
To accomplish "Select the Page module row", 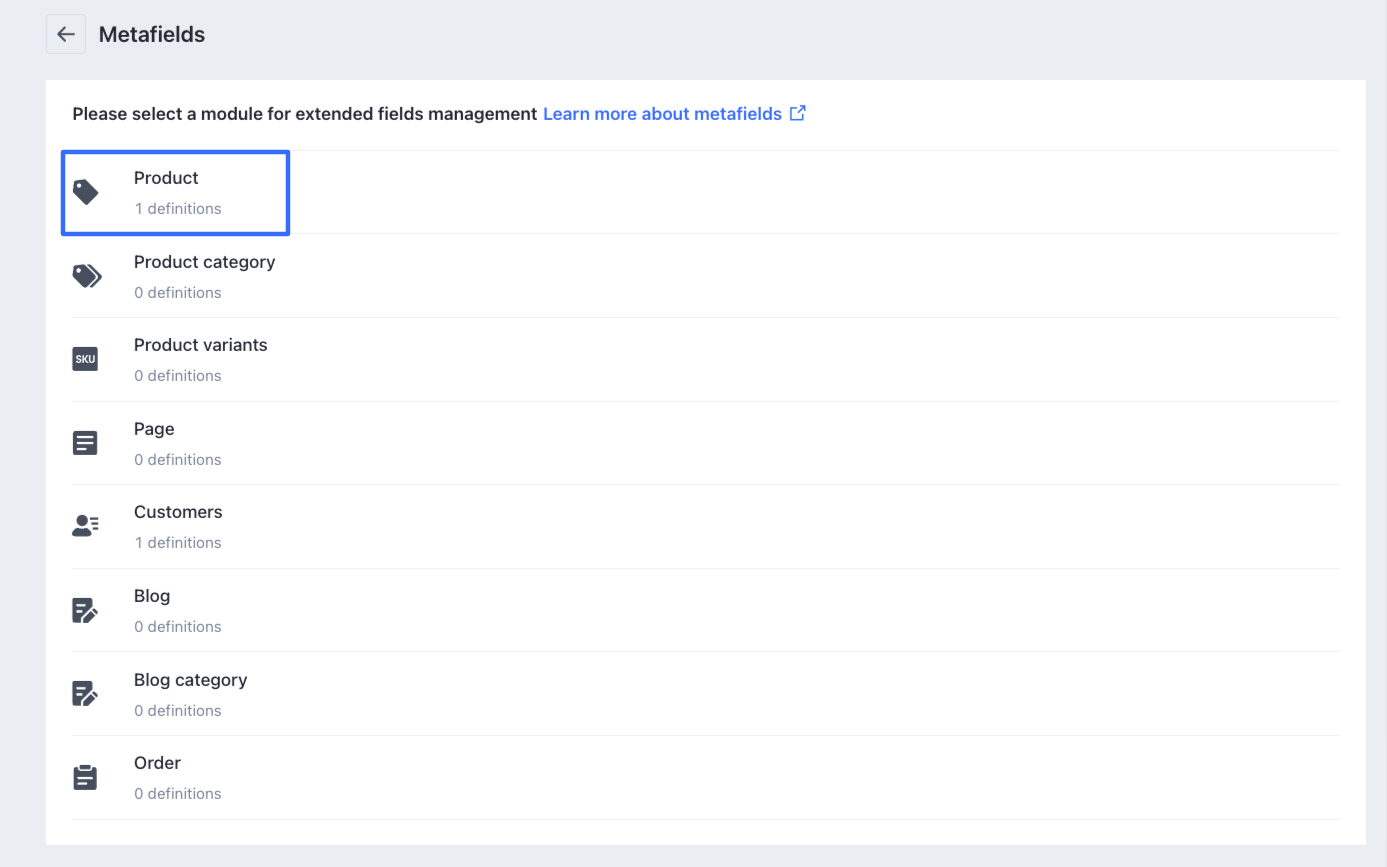I will 154,429.
